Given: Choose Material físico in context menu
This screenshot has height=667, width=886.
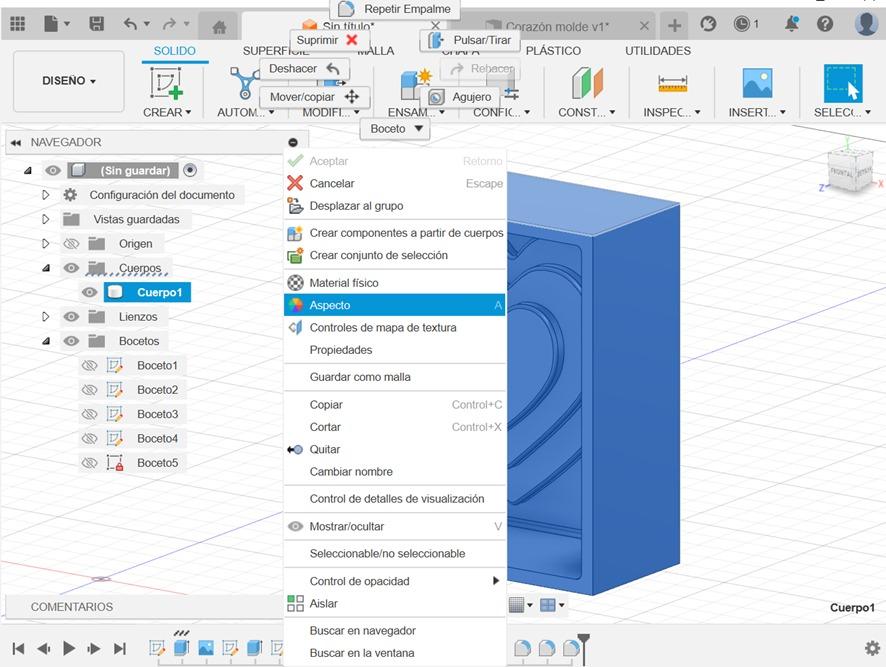Looking at the screenshot, I should [394, 283].
